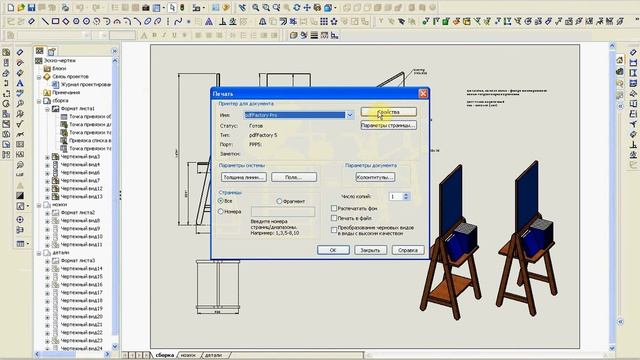Select the rotated rectangle (diamond) tool
Image resolution: width=640 pixels, height=360 pixels.
[66, 21]
